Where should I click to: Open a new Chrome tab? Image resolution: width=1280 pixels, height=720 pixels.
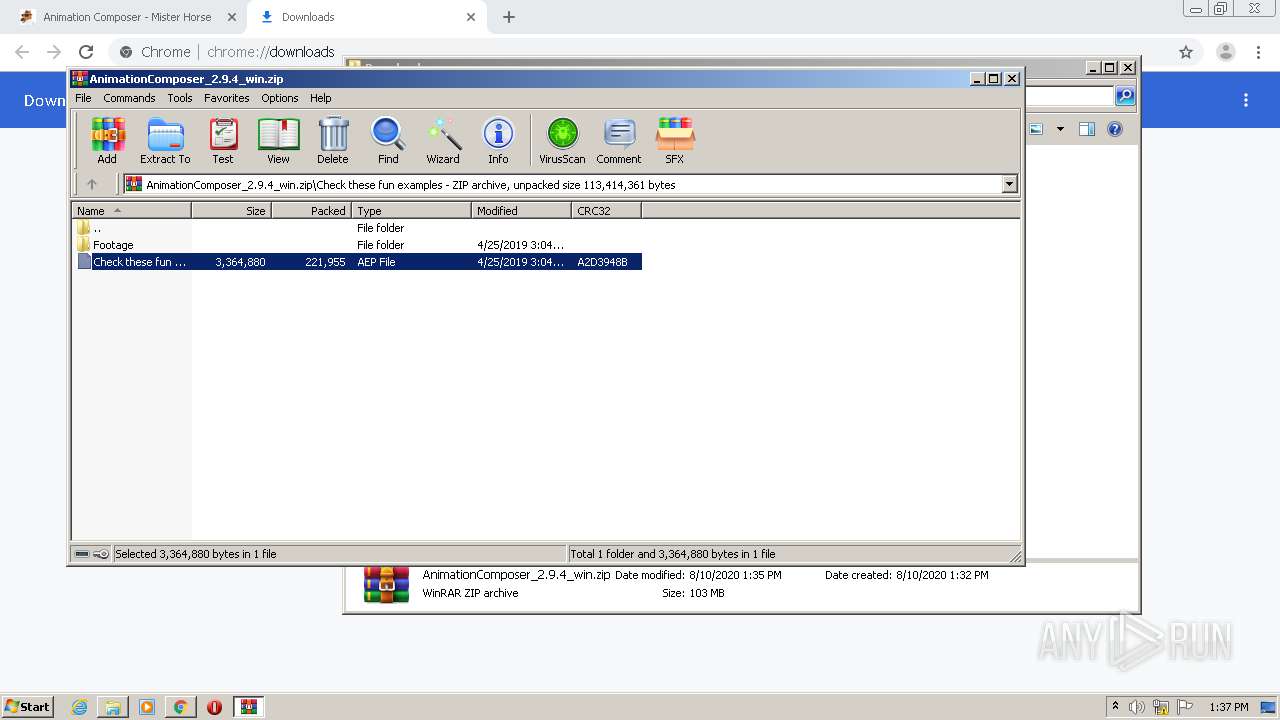click(509, 17)
